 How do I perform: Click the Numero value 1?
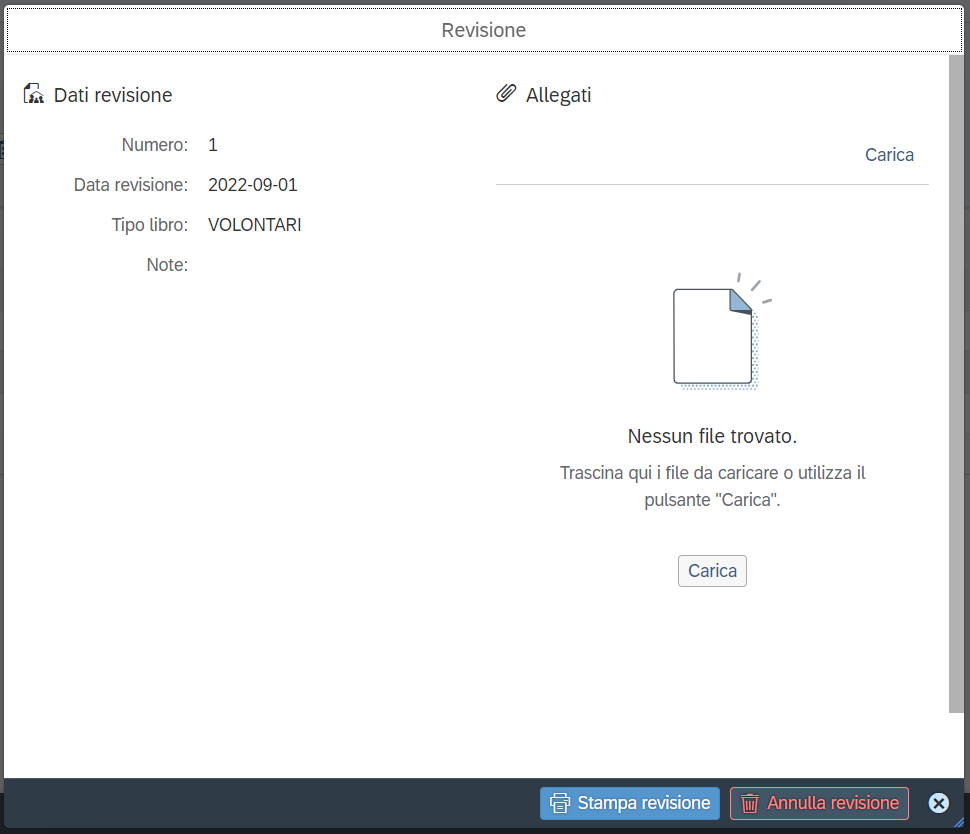(x=213, y=145)
